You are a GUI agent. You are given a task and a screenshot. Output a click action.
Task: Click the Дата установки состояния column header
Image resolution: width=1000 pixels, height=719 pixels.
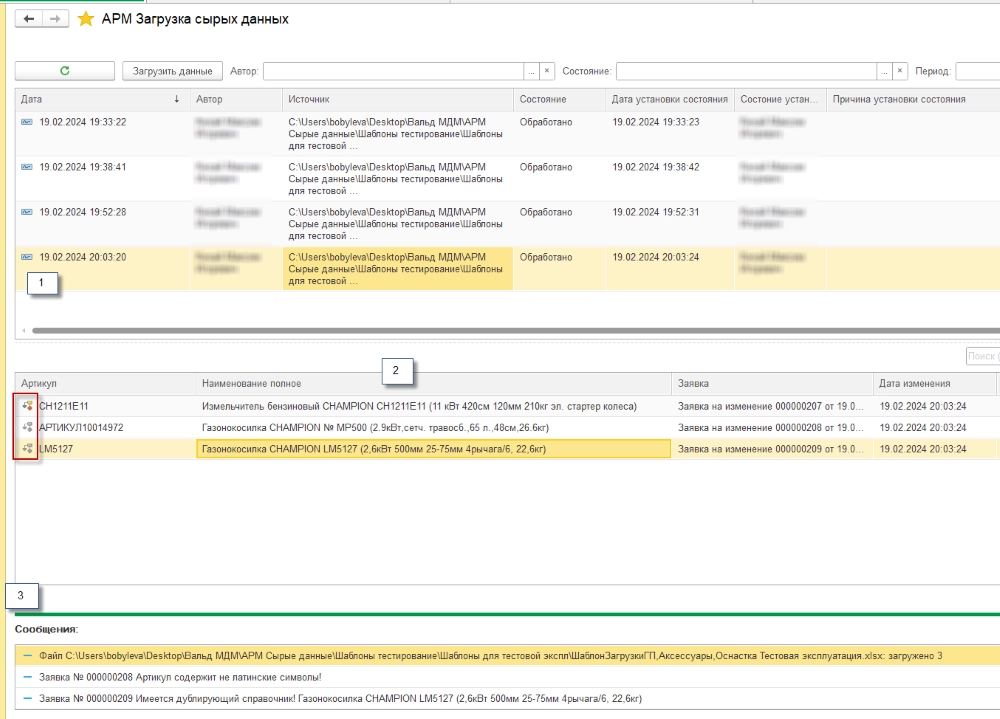tap(670, 100)
